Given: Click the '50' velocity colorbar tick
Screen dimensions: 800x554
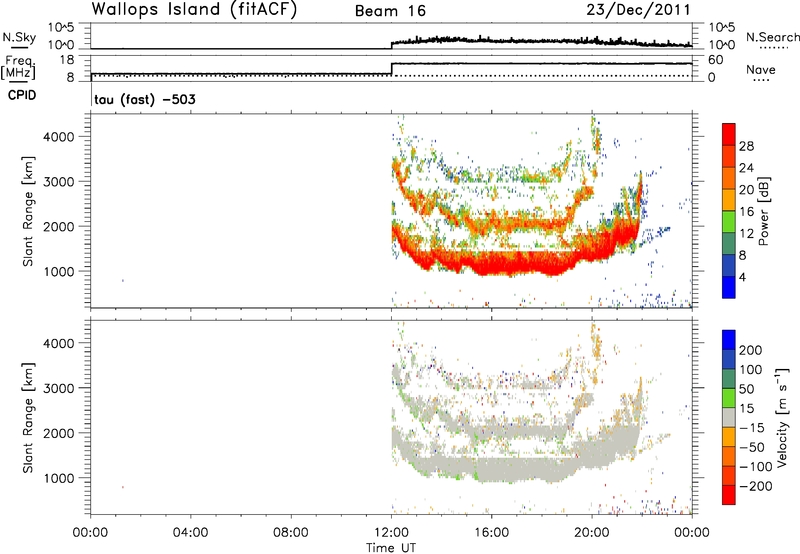Looking at the screenshot, I should (x=747, y=389).
